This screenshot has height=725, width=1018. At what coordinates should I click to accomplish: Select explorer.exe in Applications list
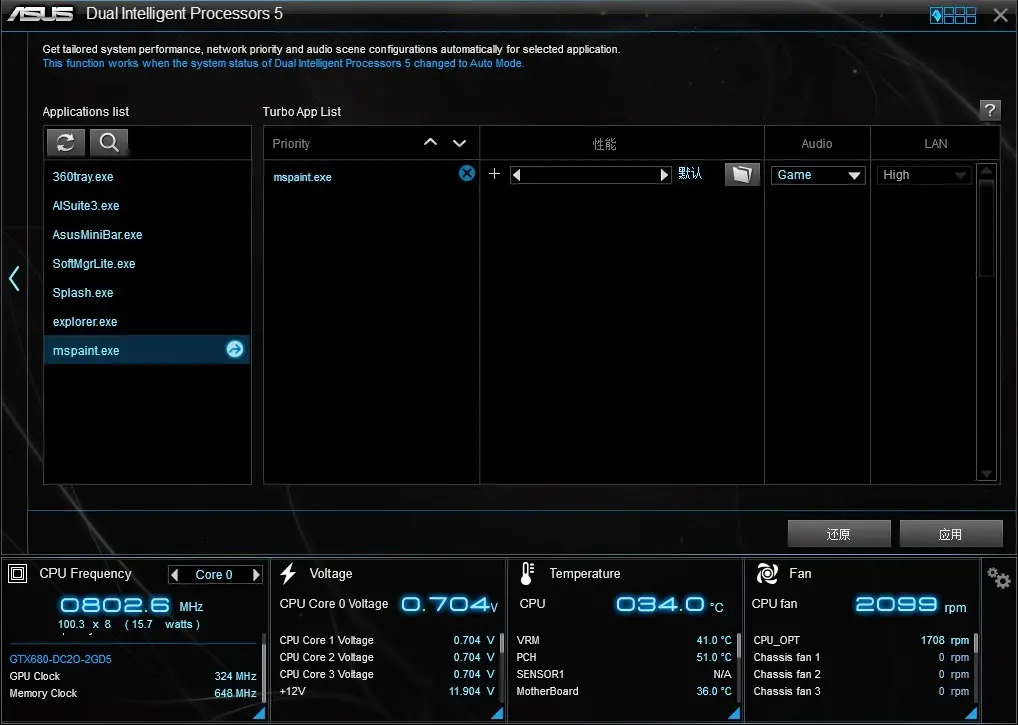(x=147, y=322)
